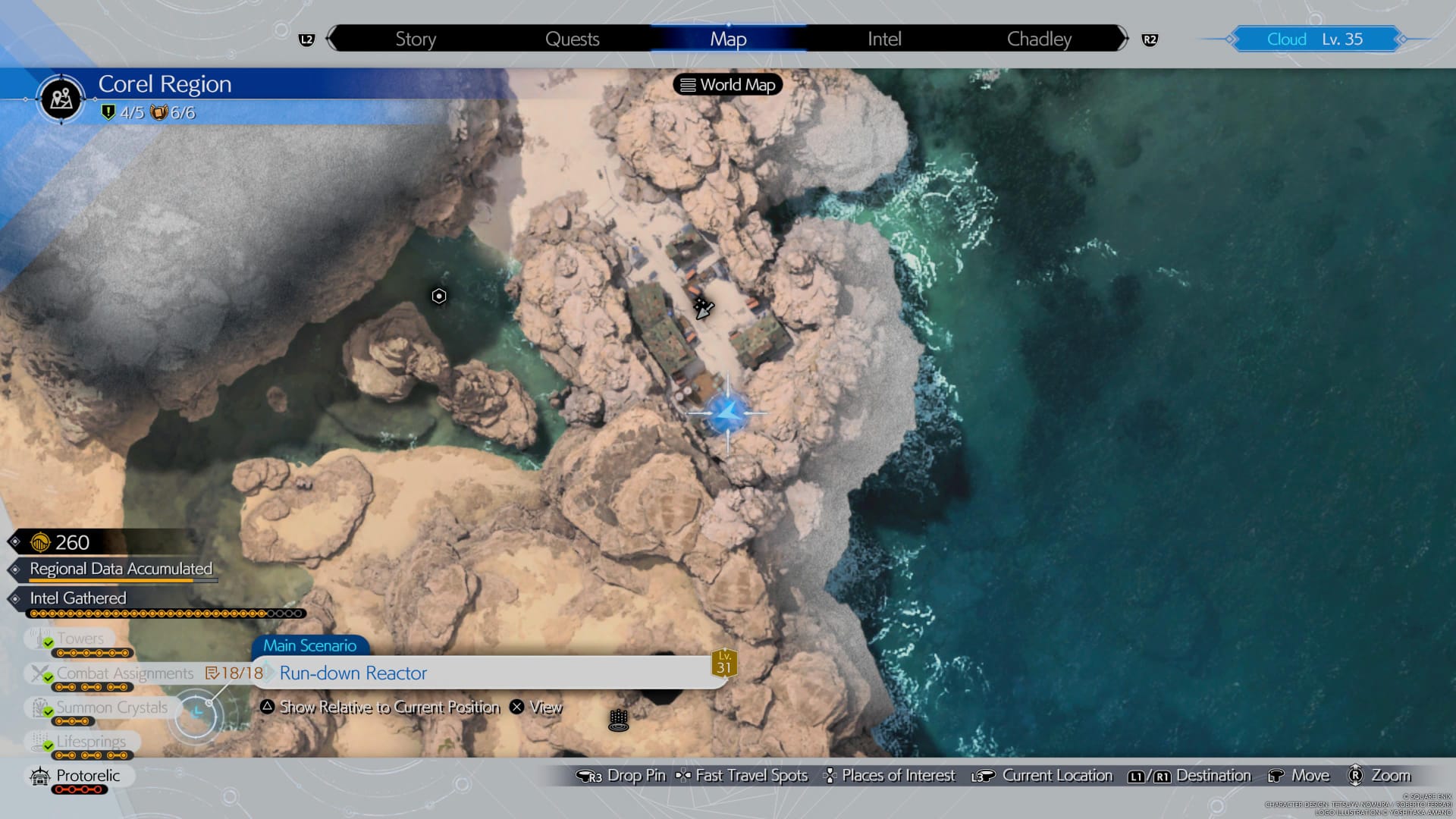The height and width of the screenshot is (819, 1456).
Task: Click the World Map button
Action: pos(727,84)
